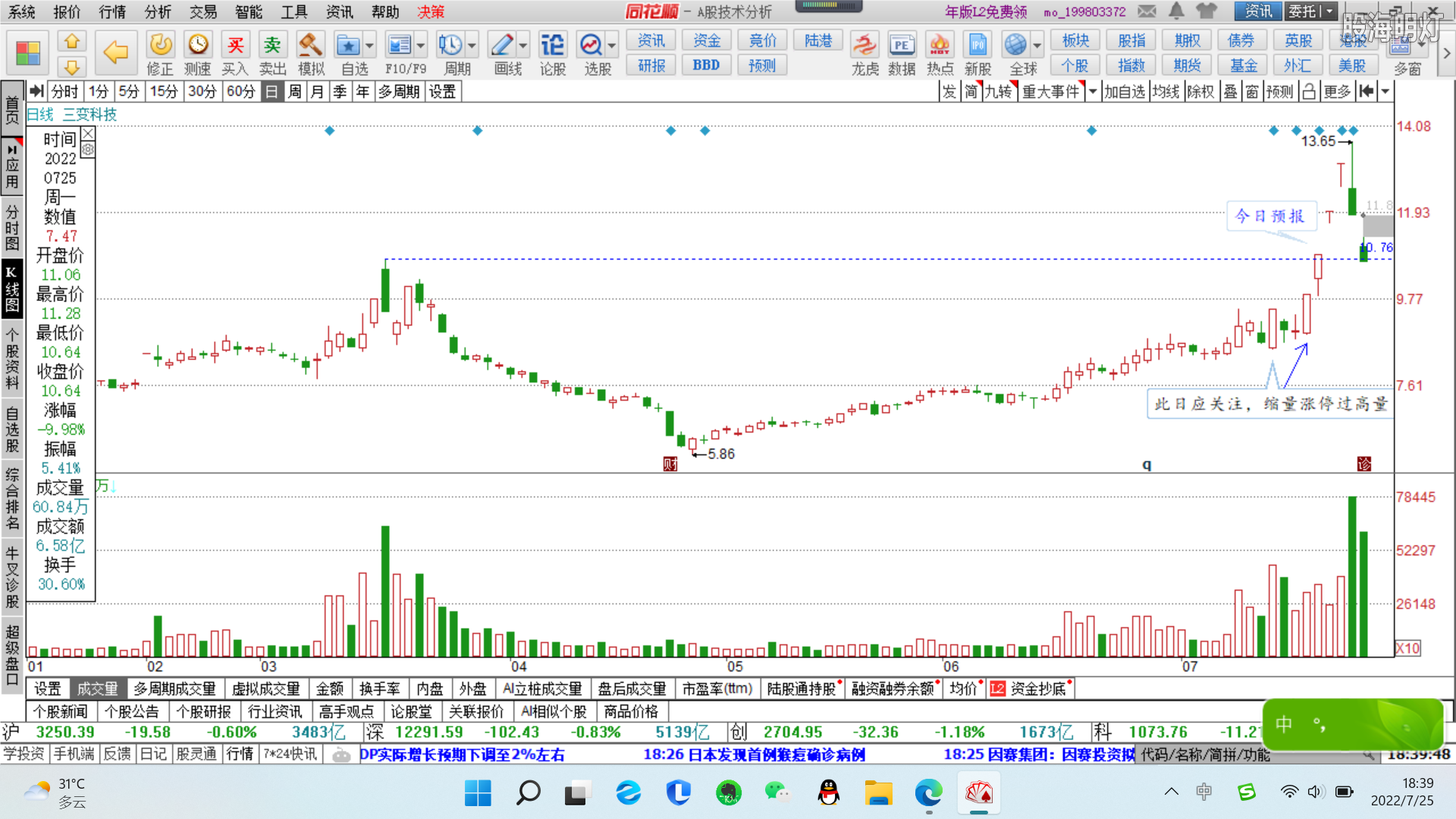This screenshot has width=1456, height=819.
Task: Toggle 均线 moving averages display
Action: (1166, 92)
